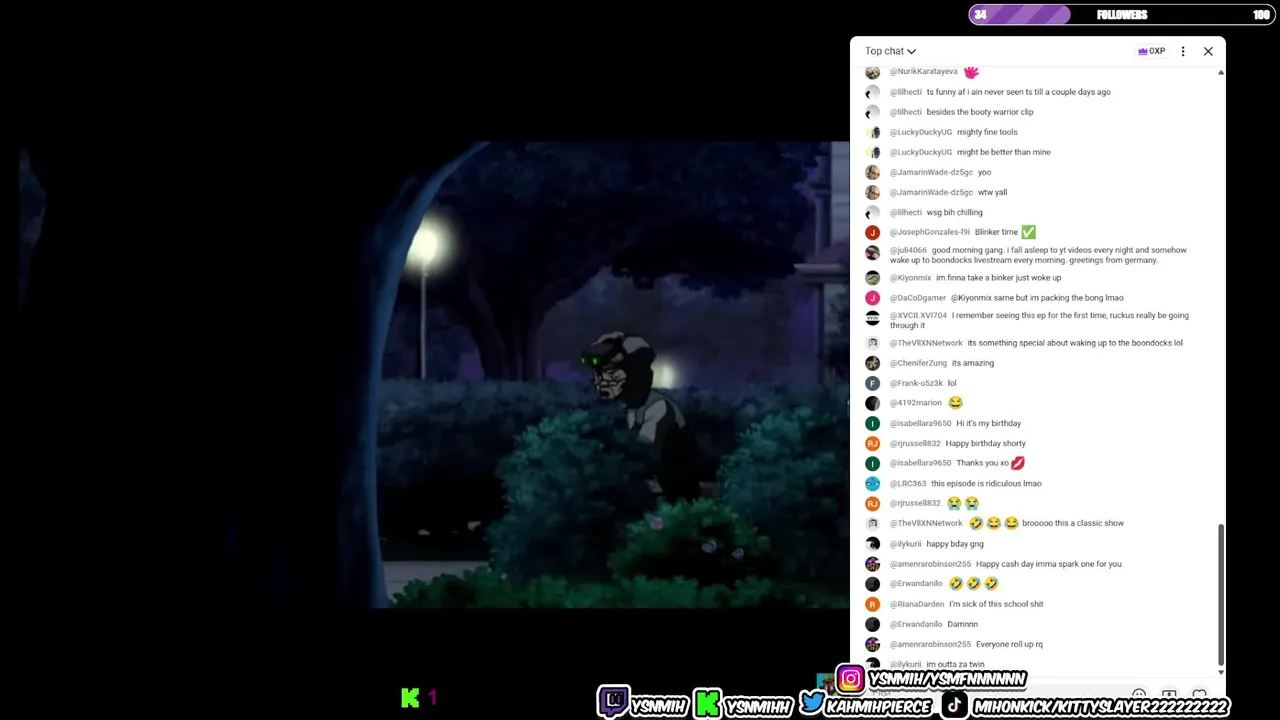
Task: Click the 0XP crown badge
Action: [x=1151, y=51]
